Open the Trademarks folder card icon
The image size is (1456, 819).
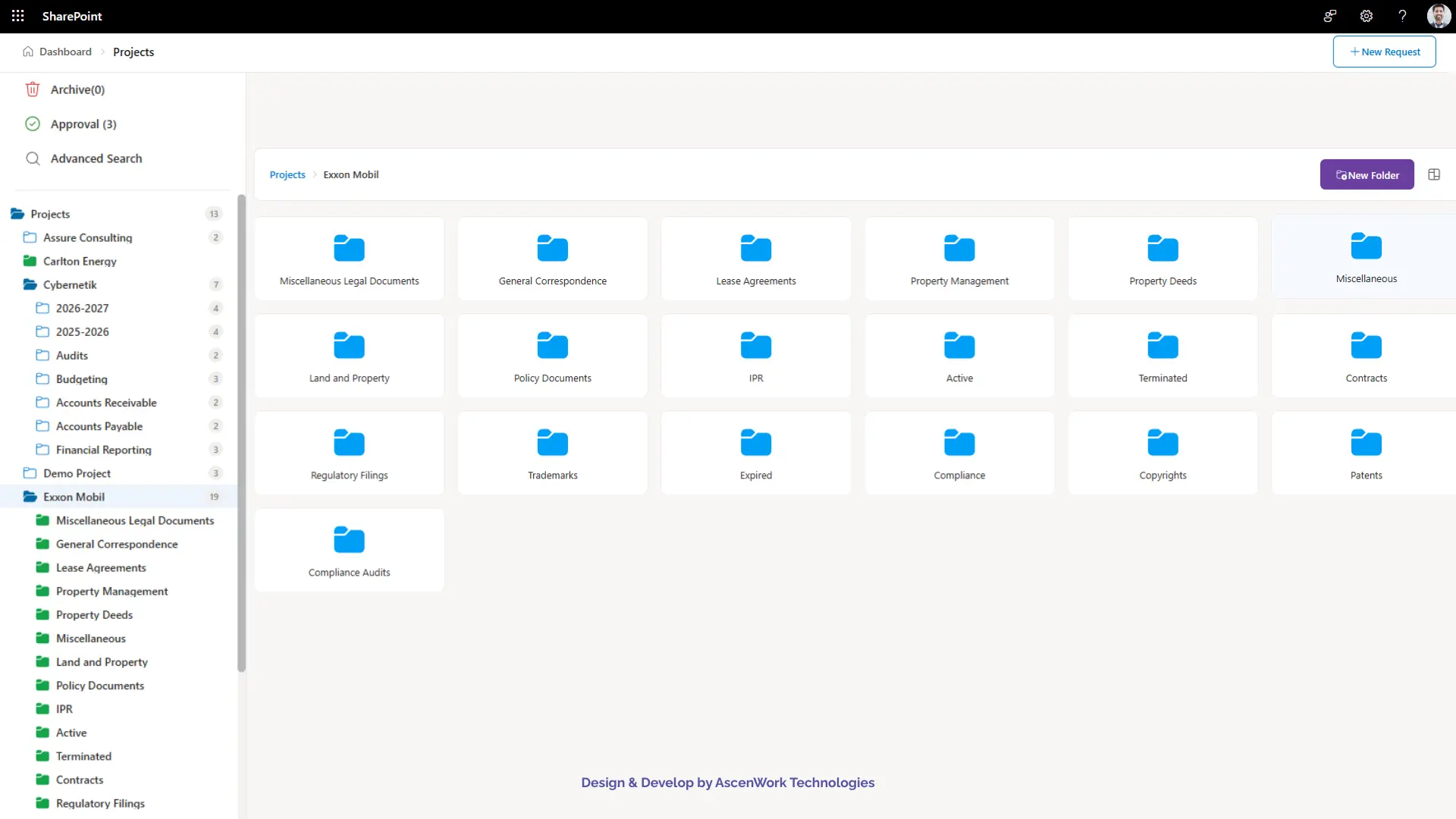click(x=552, y=442)
